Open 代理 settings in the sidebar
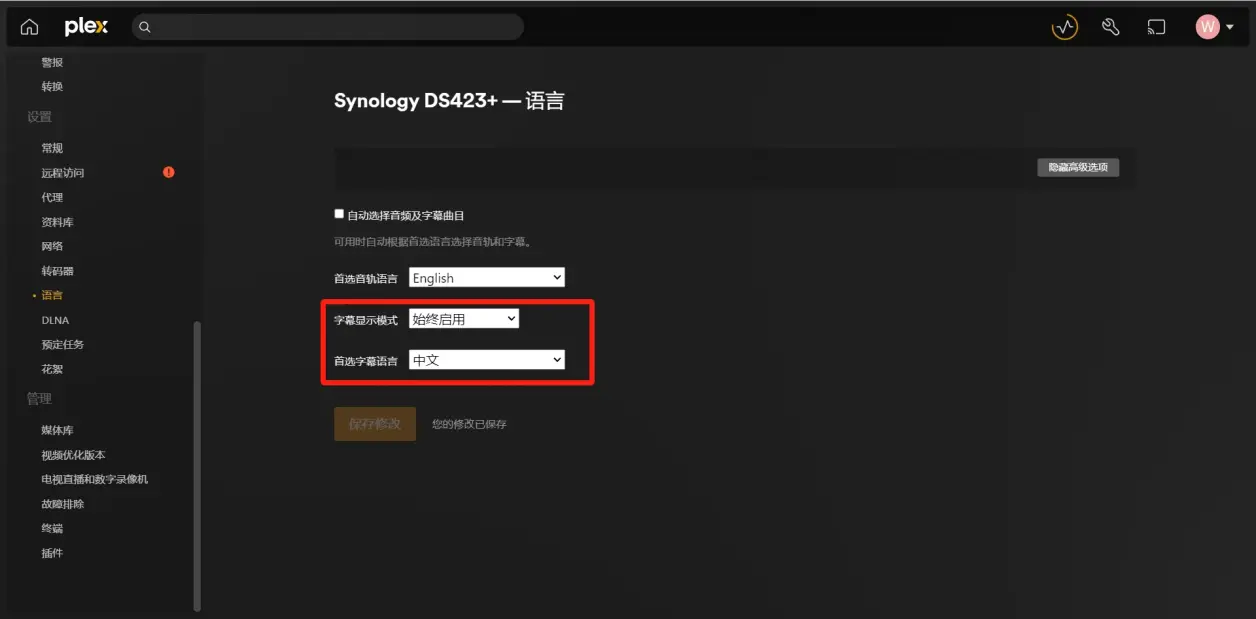Viewport: 1256px width, 619px height. coord(52,197)
